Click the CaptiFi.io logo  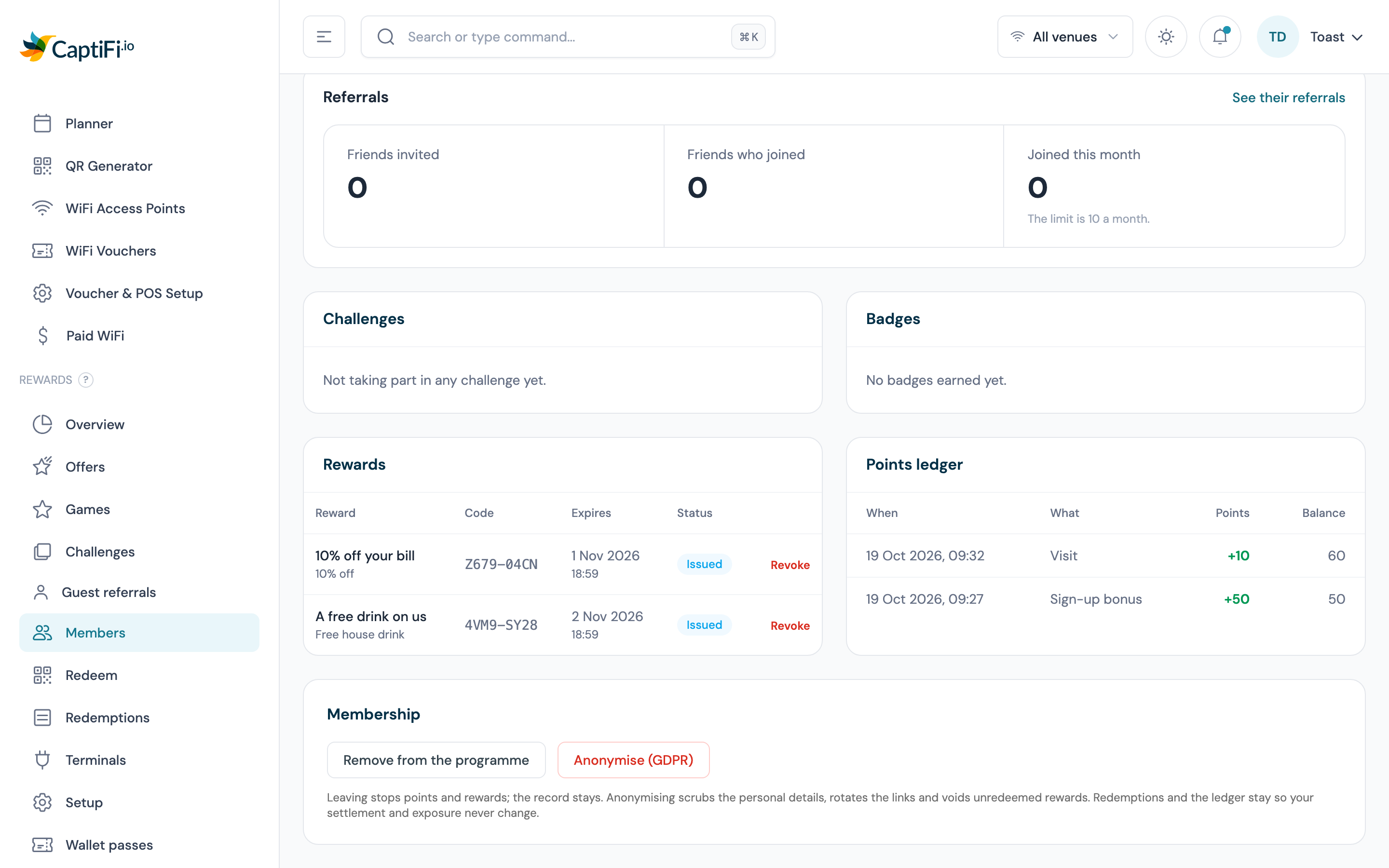(x=77, y=46)
